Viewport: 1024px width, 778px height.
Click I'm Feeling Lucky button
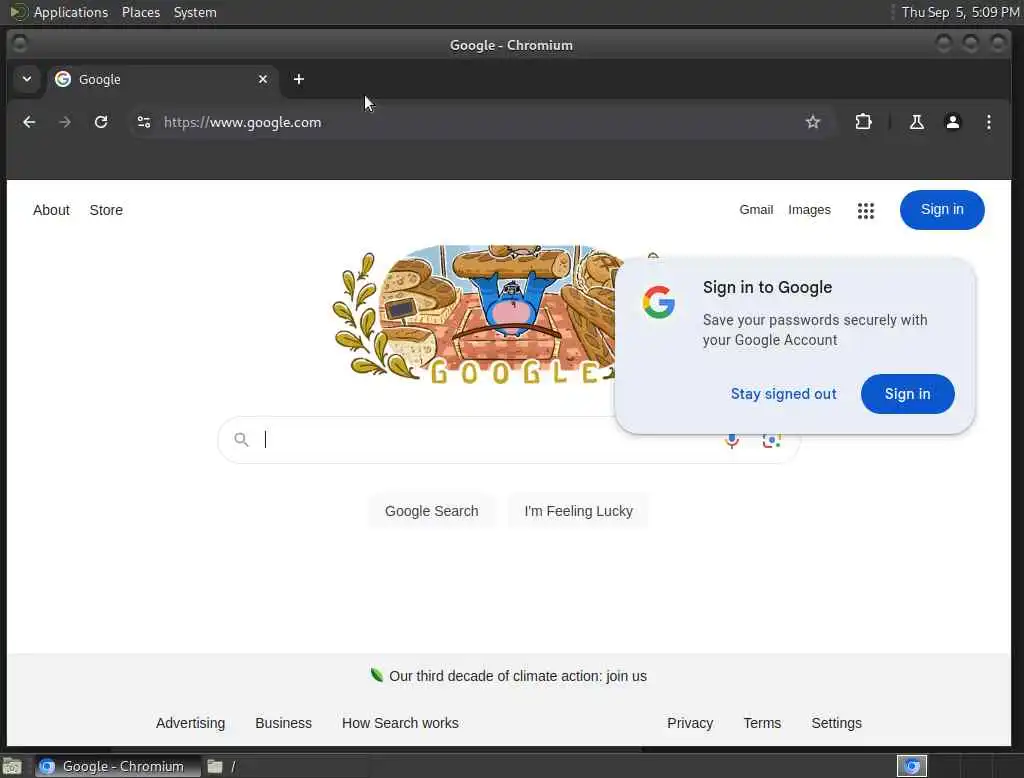point(578,511)
